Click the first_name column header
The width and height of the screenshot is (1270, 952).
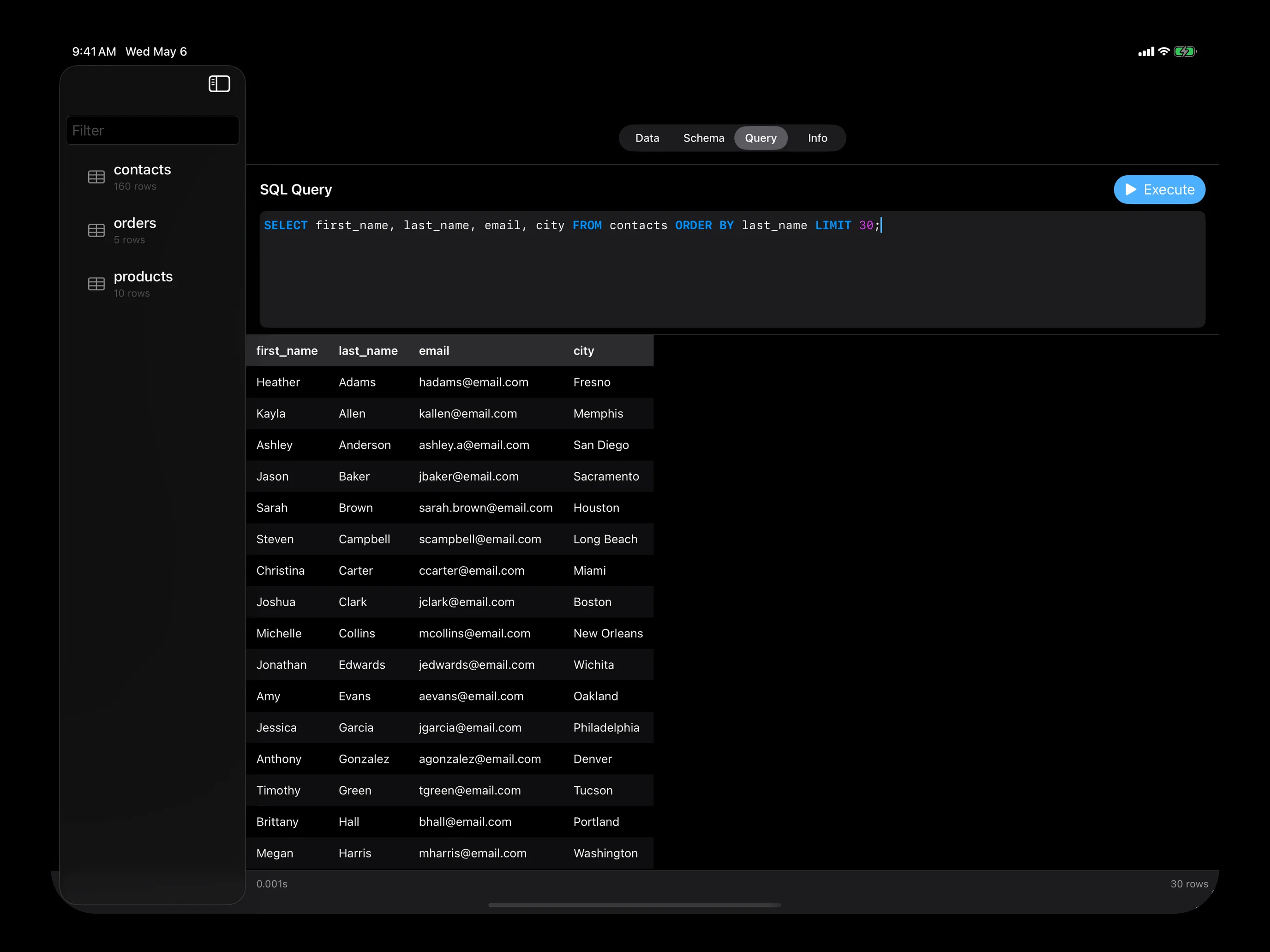(287, 351)
